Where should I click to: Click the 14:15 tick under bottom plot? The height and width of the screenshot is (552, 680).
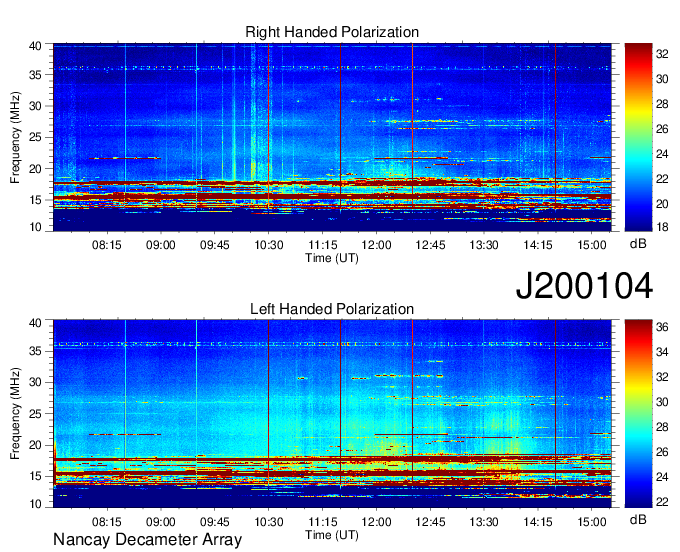pos(538,522)
